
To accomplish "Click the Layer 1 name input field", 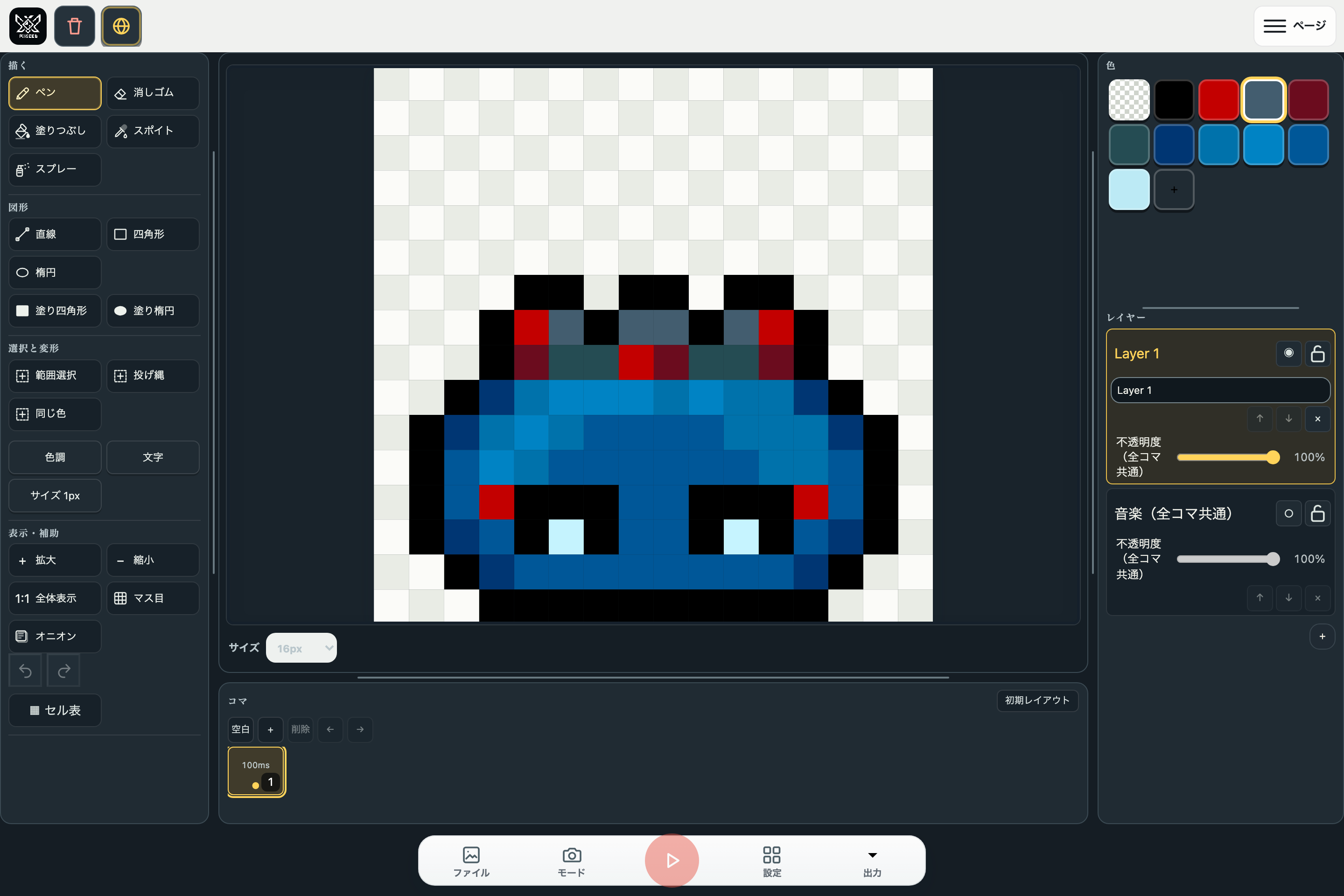I will [x=1220, y=390].
